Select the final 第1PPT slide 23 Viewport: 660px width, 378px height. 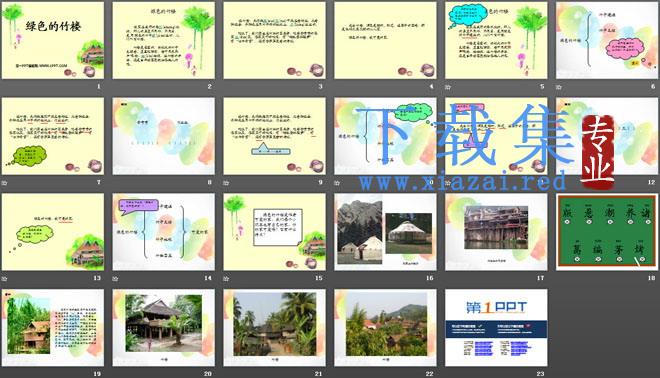pyautogui.click(x=496, y=327)
